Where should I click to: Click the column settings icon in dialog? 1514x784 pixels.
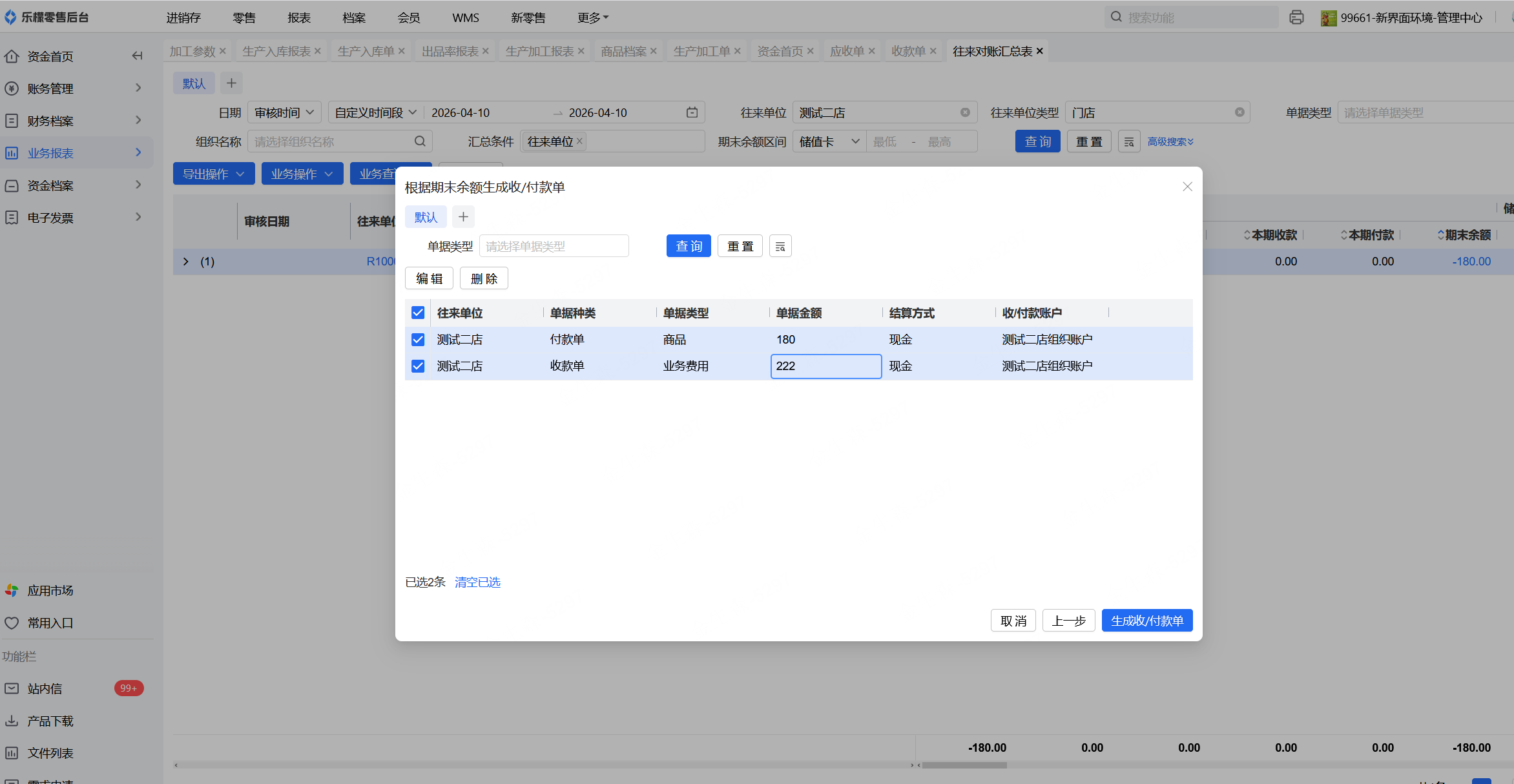point(780,246)
